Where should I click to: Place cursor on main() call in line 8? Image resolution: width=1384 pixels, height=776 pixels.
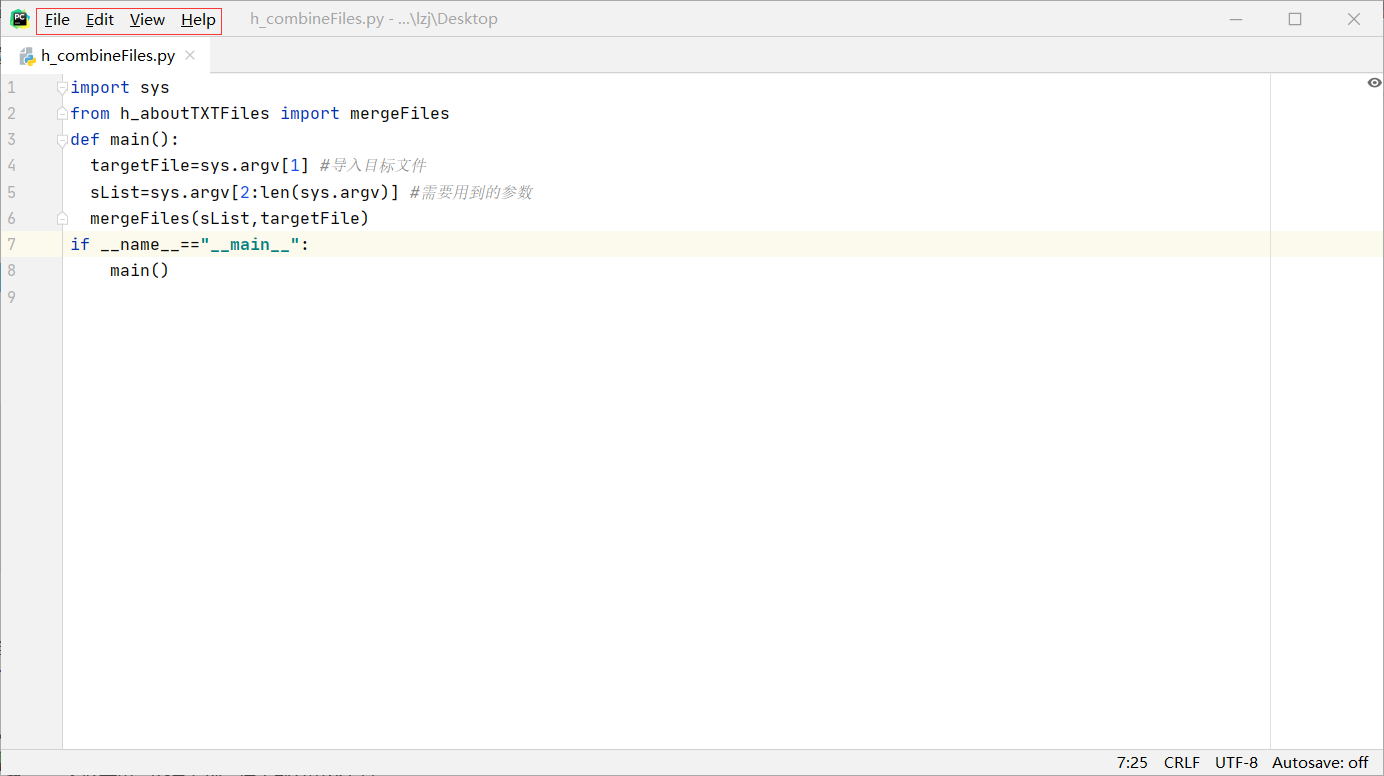pos(139,270)
